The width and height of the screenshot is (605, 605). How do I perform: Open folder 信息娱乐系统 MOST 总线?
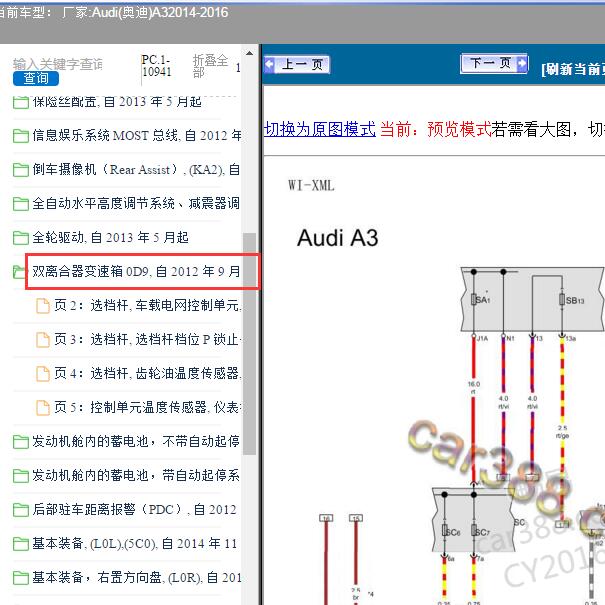(x=137, y=135)
